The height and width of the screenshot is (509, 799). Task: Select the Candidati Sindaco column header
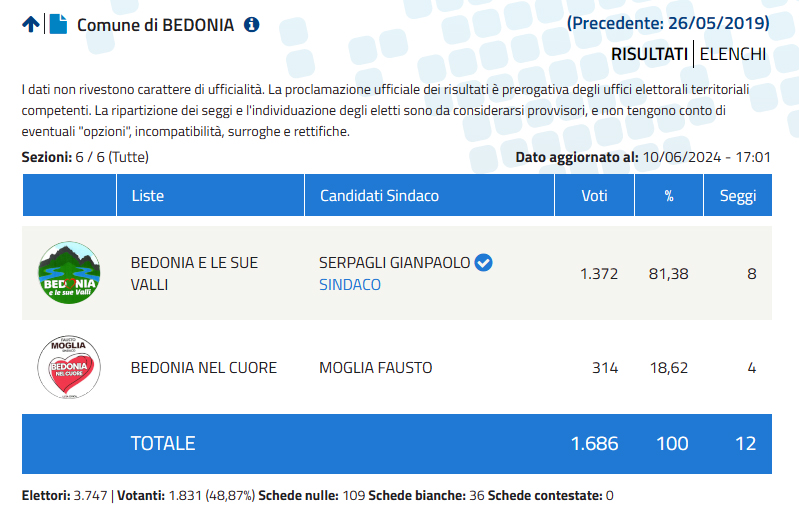coord(429,195)
